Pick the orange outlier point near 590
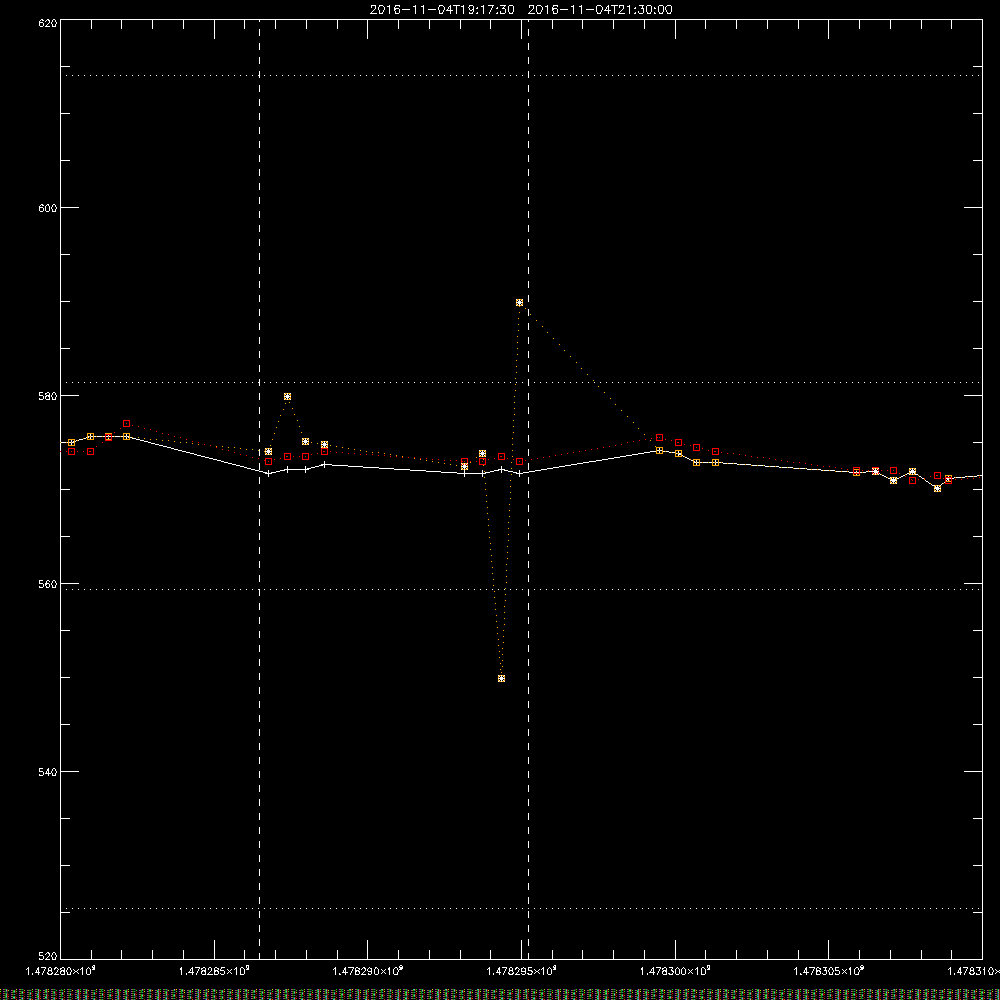Screen dimensions: 1000x1000 click(x=520, y=303)
